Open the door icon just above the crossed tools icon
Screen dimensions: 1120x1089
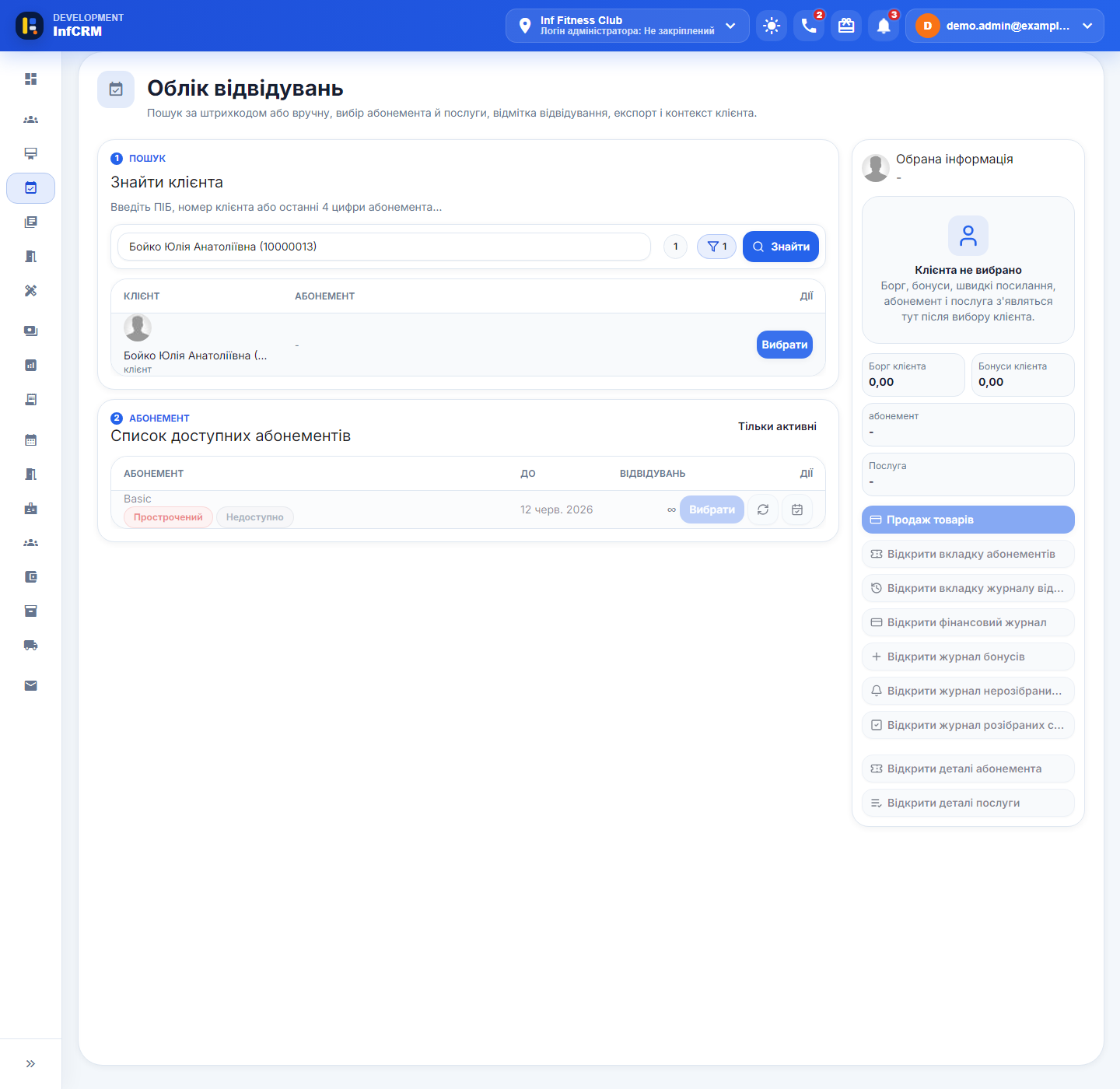[x=30, y=257]
